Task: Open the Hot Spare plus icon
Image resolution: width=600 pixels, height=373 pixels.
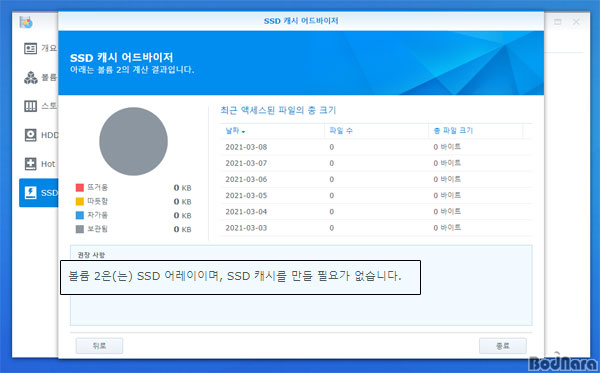Action: pyautogui.click(x=30, y=164)
